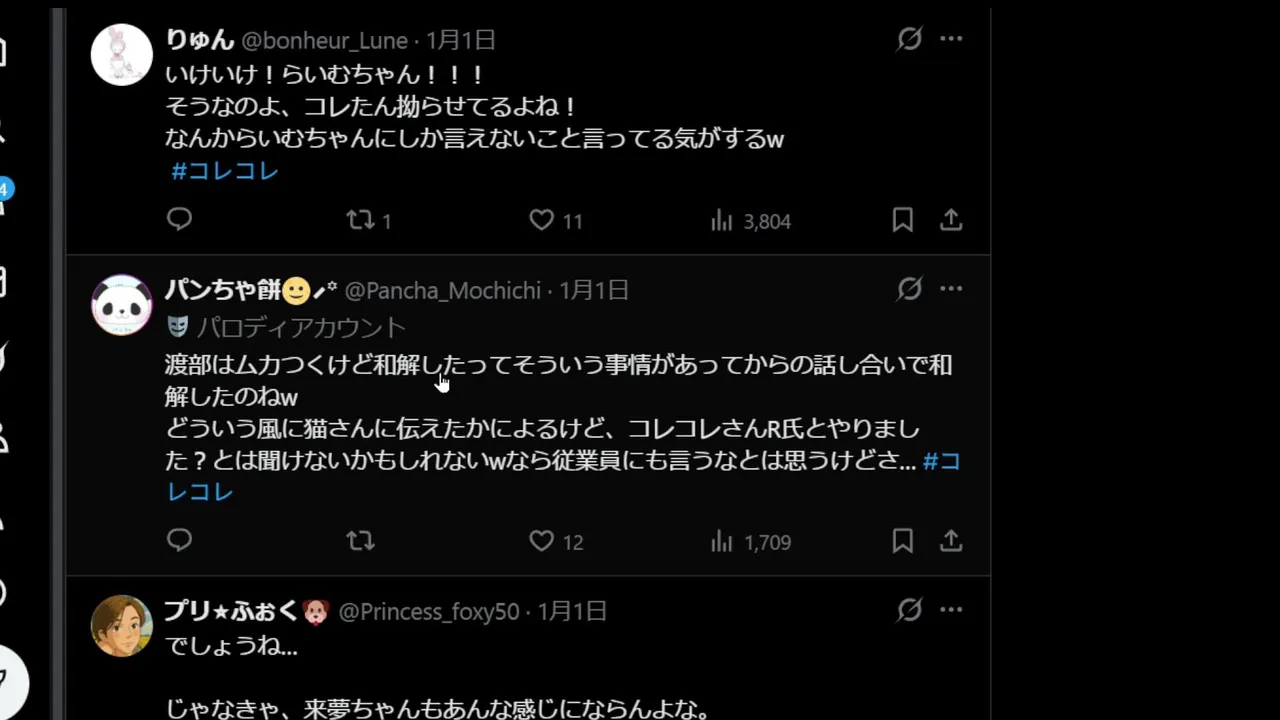Share りゅん's tweet

tap(951, 220)
